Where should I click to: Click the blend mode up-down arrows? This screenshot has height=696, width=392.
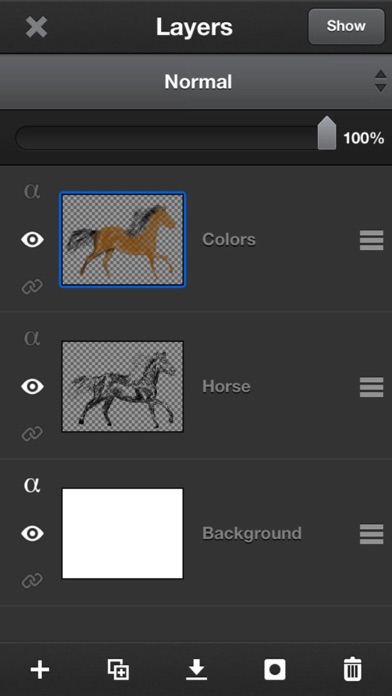click(x=380, y=81)
